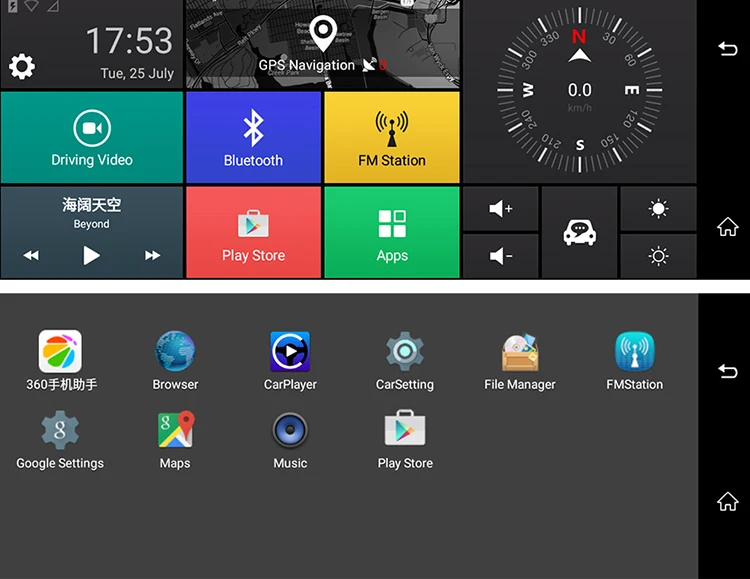Open the green Apps tile
The image size is (750, 579).
tap(391, 232)
